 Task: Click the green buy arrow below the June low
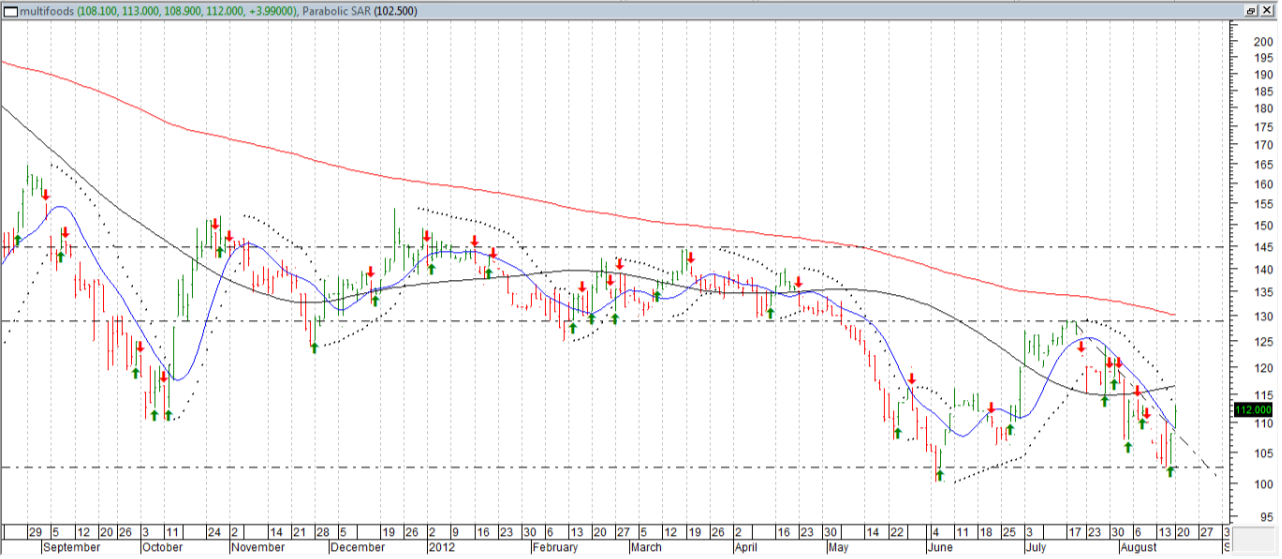click(x=939, y=476)
